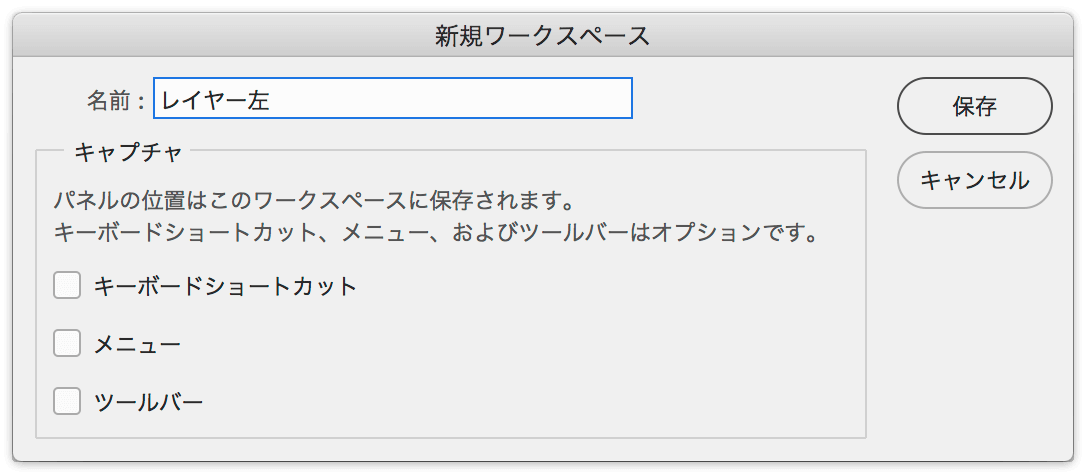Click the 新規ワークスペース dialog title
1086x474 pixels.
tap(542, 36)
